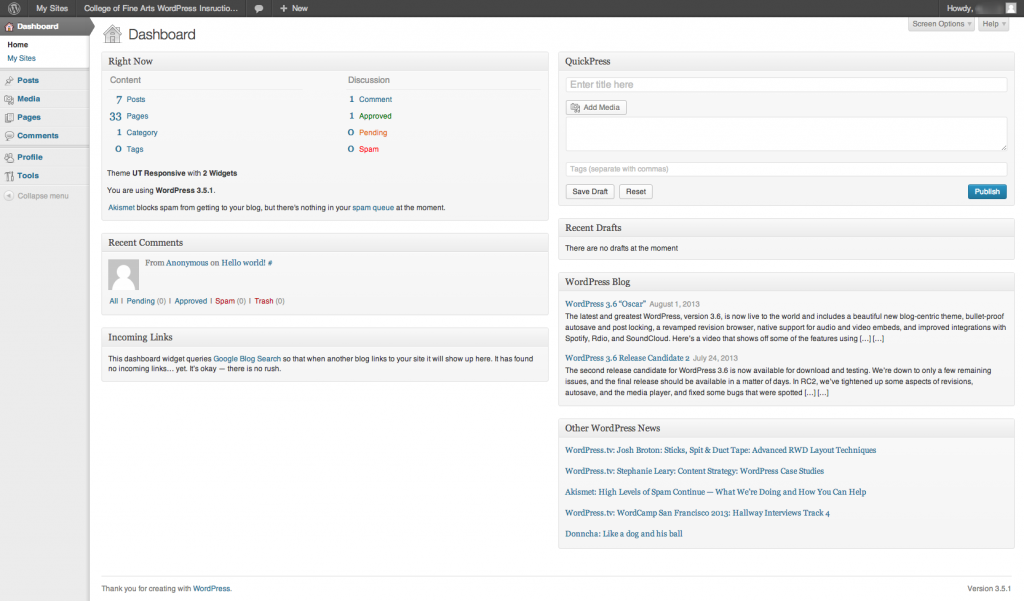The height and width of the screenshot is (601, 1024).
Task: Open the Stephanie Leary Content Strategy link
Action: point(694,472)
